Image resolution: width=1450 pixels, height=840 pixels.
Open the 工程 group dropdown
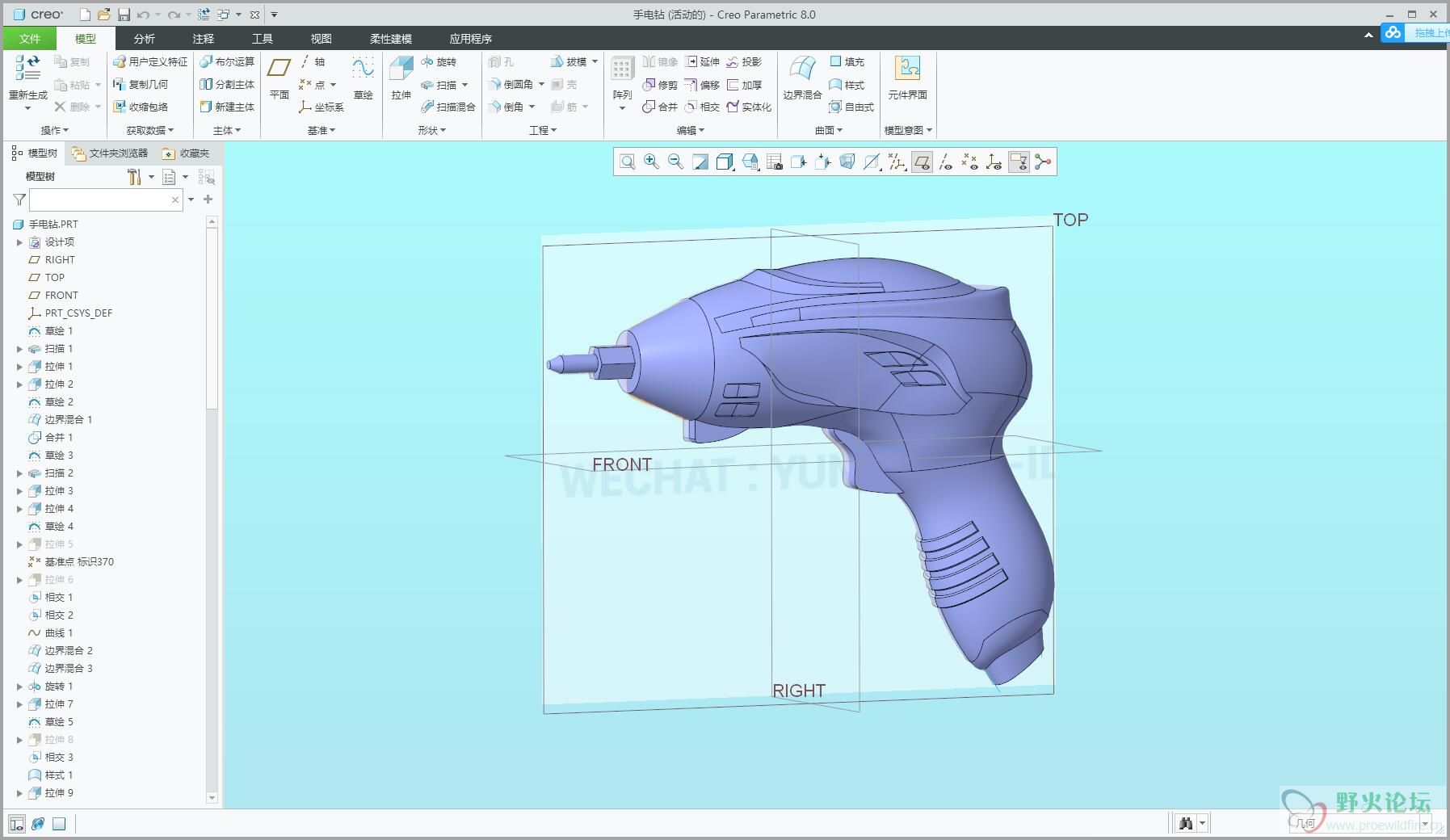point(543,130)
